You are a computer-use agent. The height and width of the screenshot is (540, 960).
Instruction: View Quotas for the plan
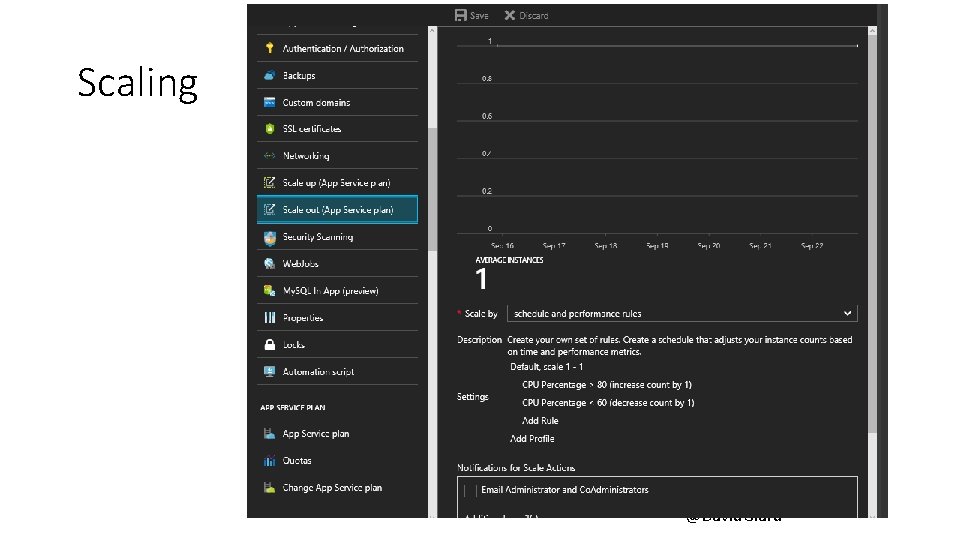[x=337, y=460]
